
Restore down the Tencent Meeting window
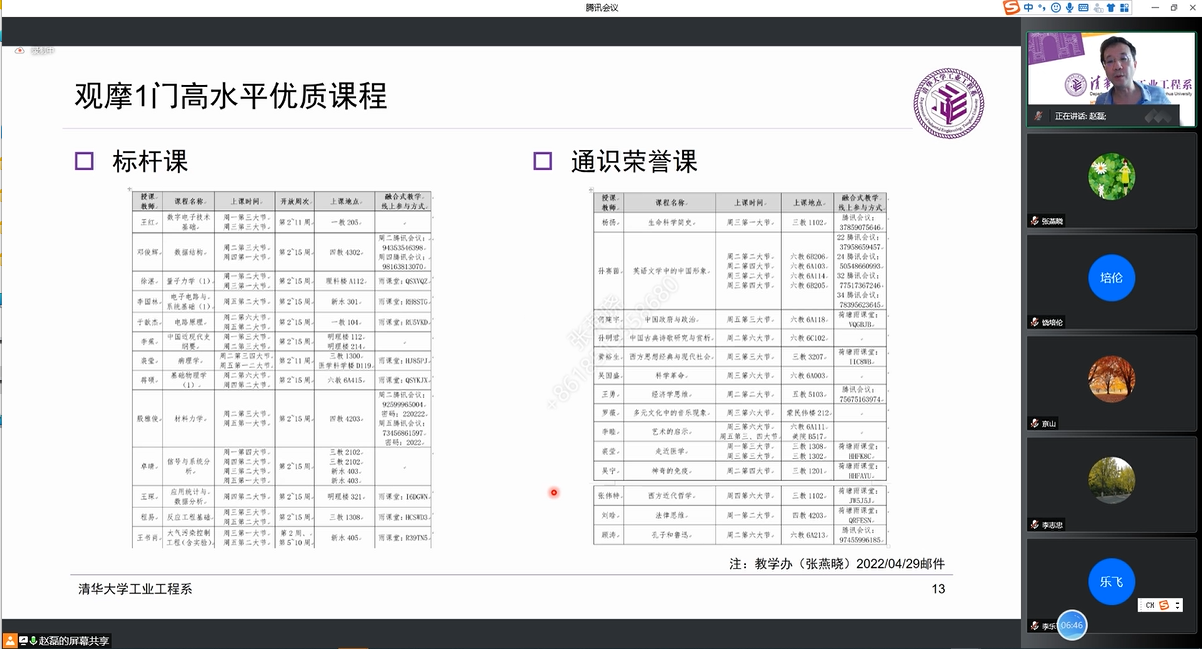click(x=1173, y=8)
